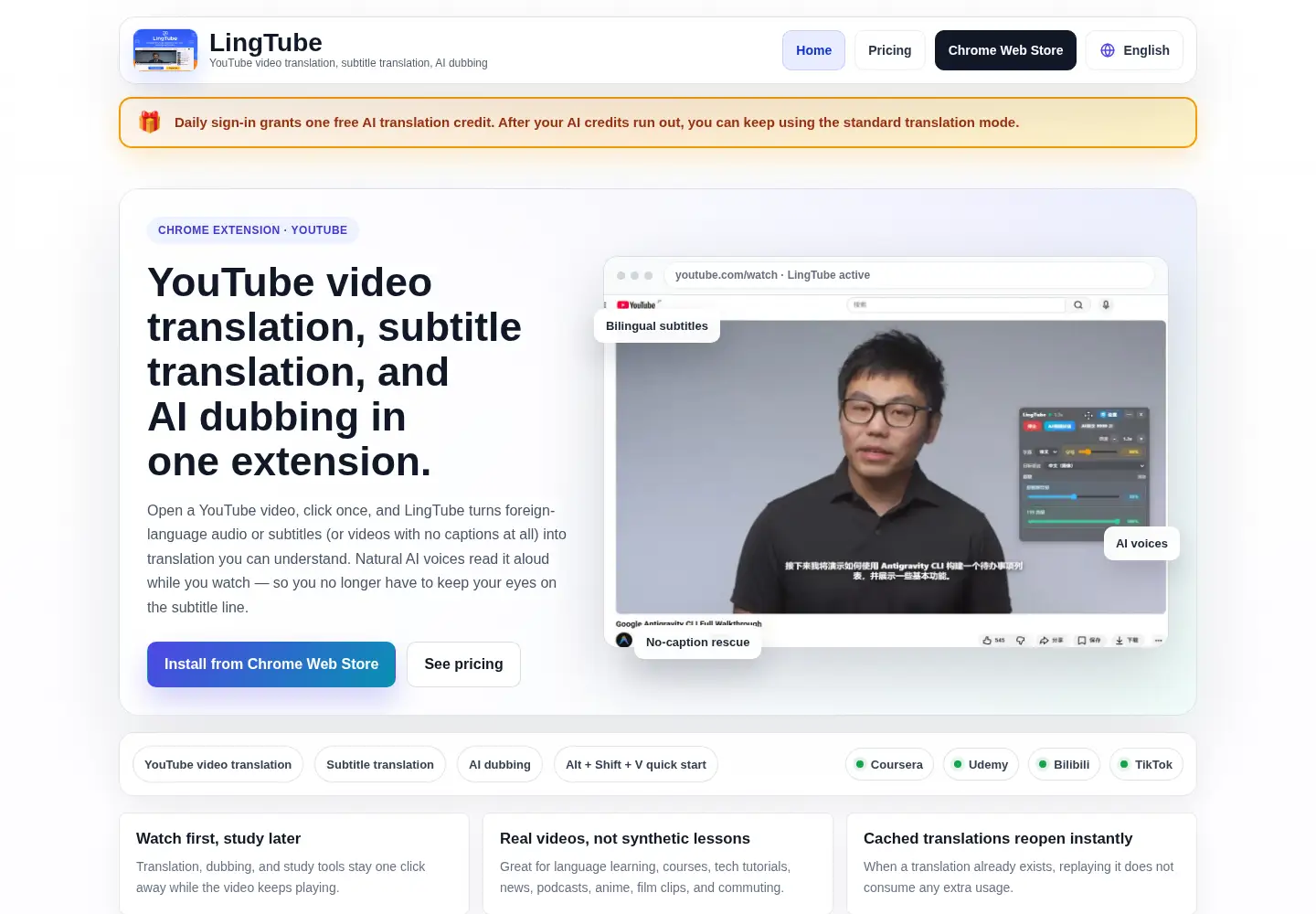Click the LingTube site title
The height and width of the screenshot is (914, 1316).
pos(266,43)
